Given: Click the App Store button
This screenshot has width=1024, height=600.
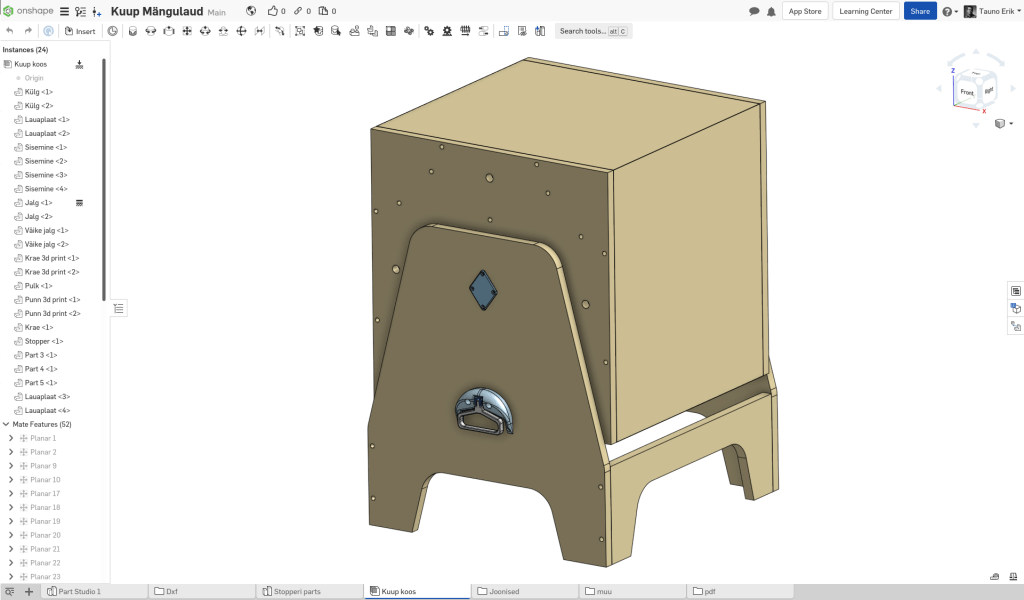Looking at the screenshot, I should tap(805, 11).
